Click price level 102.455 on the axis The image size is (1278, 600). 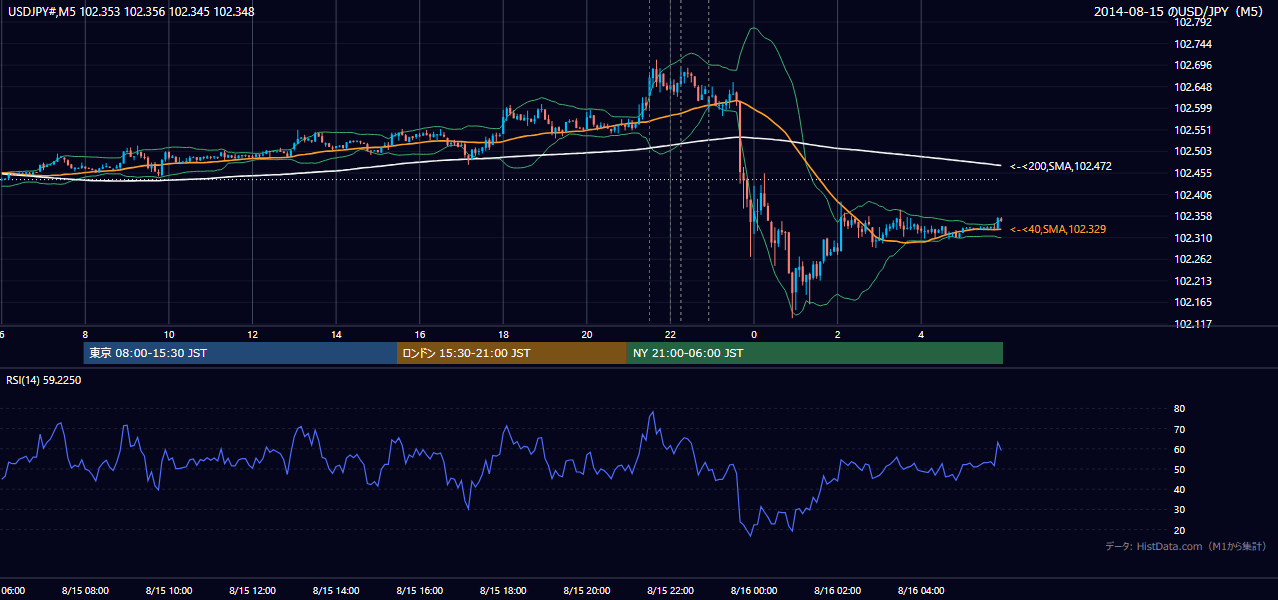(x=1193, y=173)
